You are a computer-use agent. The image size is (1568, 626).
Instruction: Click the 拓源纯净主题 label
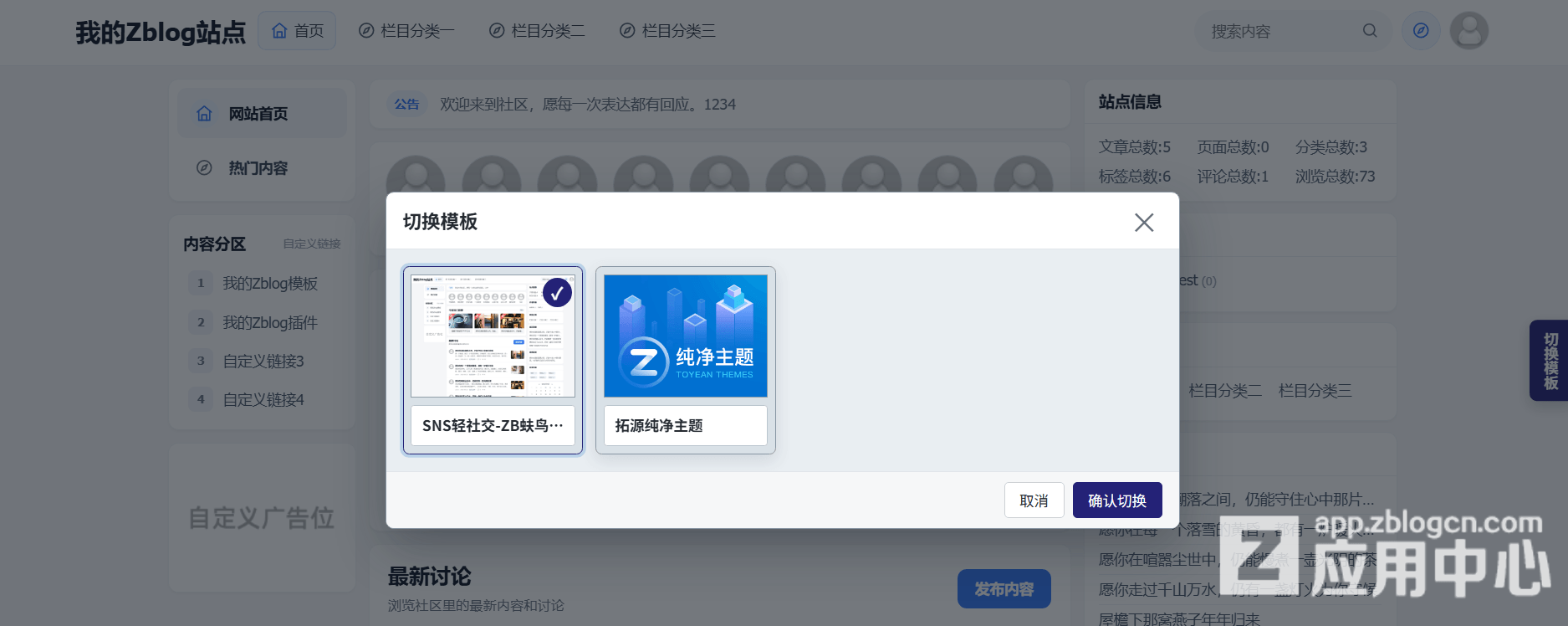(x=686, y=426)
